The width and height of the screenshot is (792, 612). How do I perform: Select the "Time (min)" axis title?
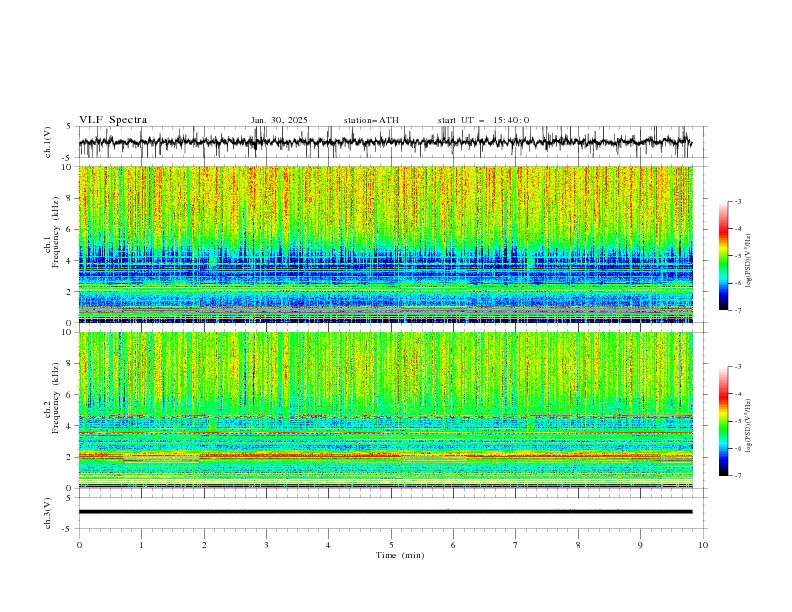[400, 555]
